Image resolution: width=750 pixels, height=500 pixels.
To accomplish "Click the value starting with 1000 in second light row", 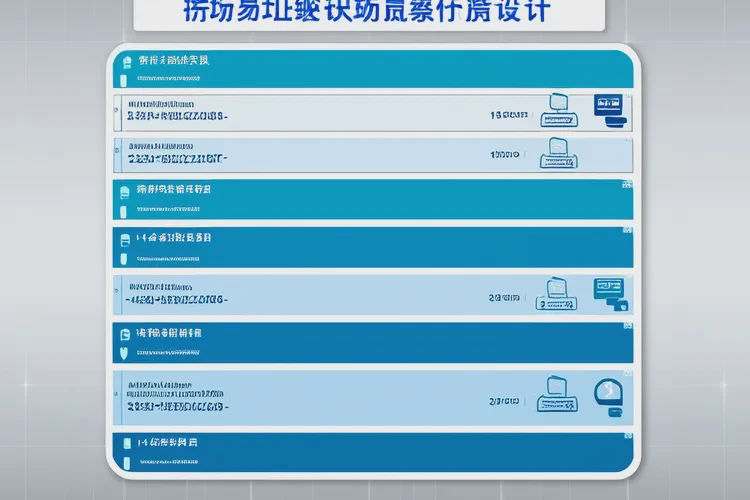I will [x=505, y=156].
